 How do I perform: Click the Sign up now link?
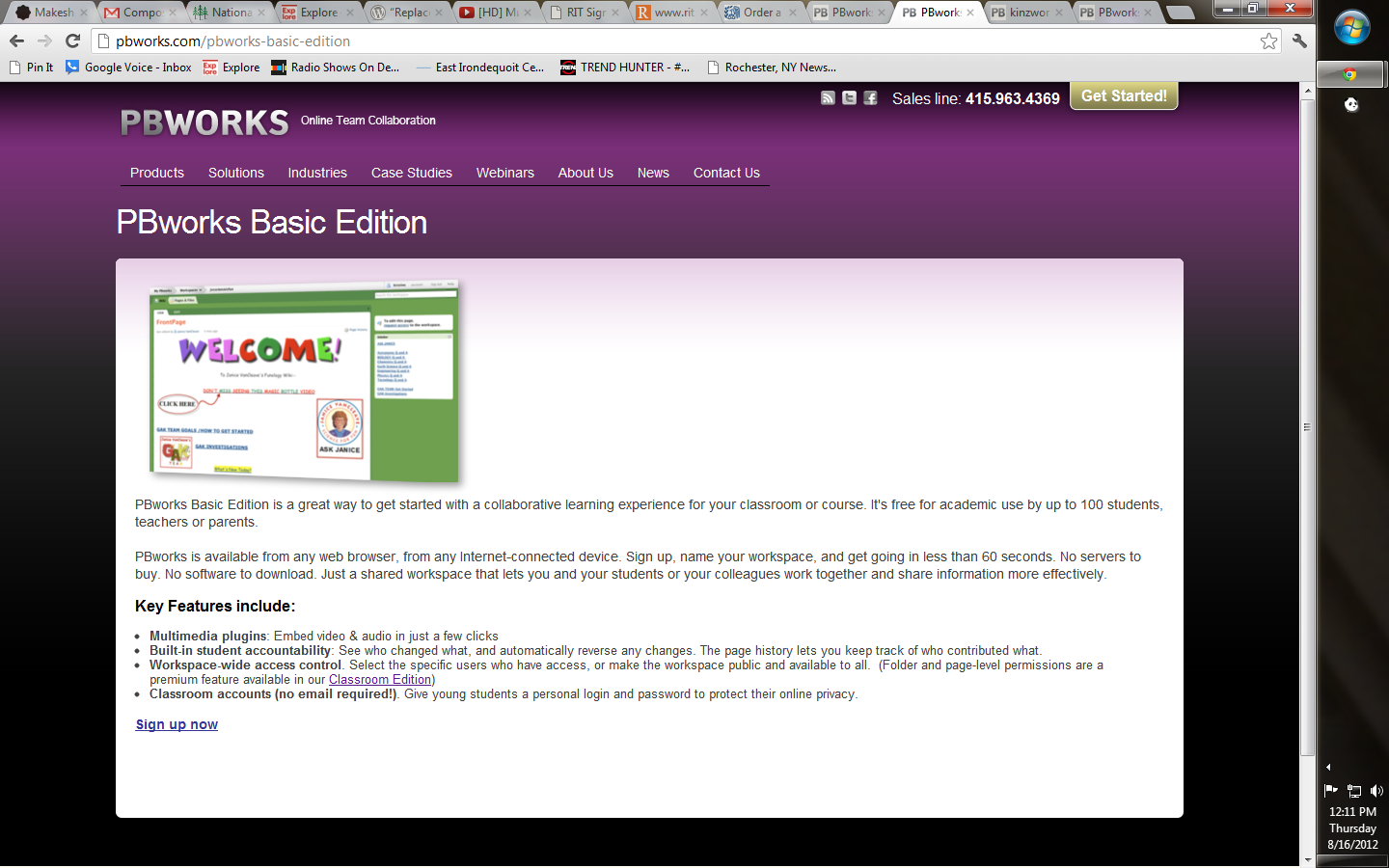click(x=177, y=724)
